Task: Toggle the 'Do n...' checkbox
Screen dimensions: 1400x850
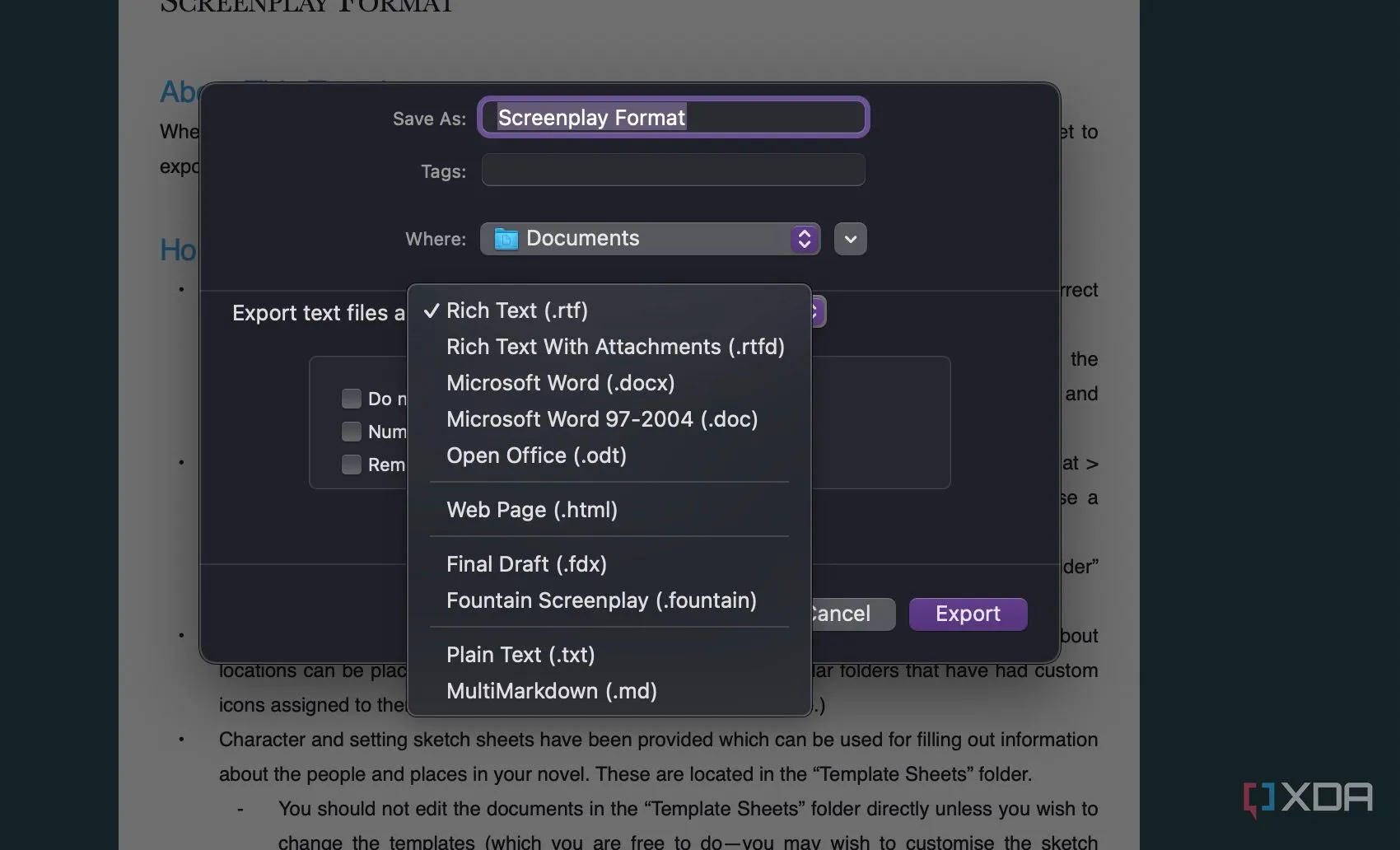Action: point(352,399)
